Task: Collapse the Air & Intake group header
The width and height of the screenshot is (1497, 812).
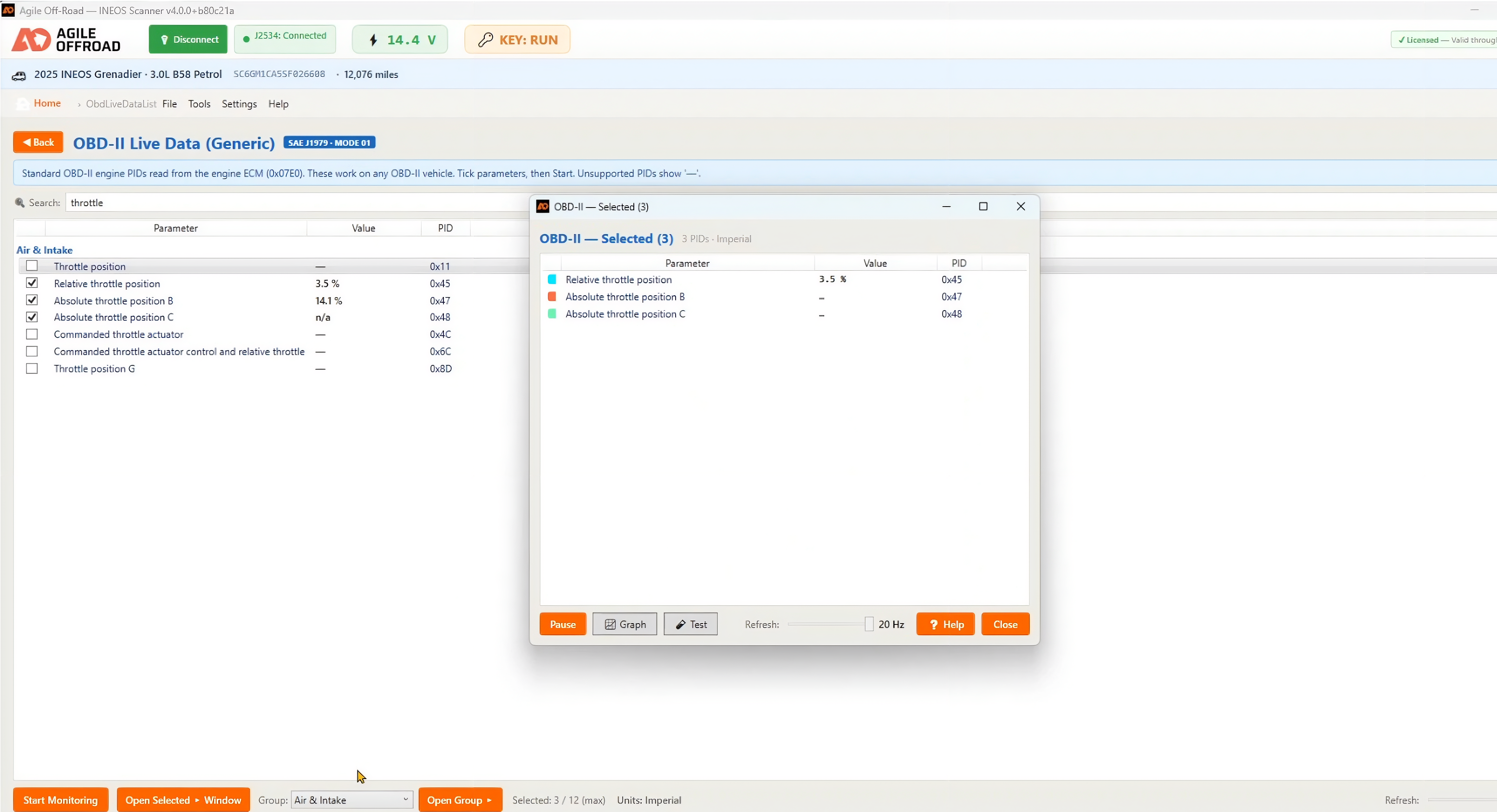Action: tap(44, 250)
